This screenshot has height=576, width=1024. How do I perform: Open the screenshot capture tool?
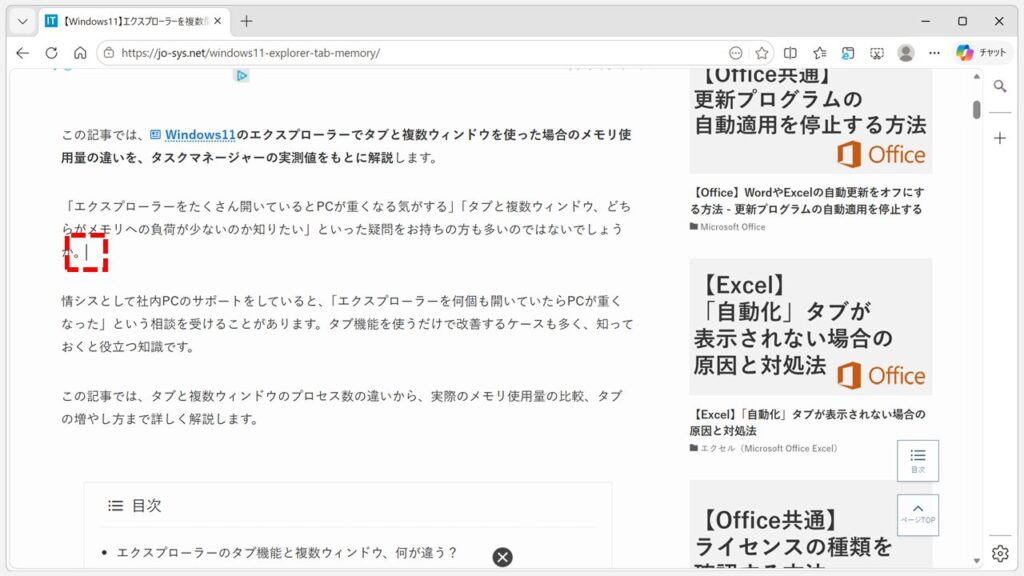point(877,53)
